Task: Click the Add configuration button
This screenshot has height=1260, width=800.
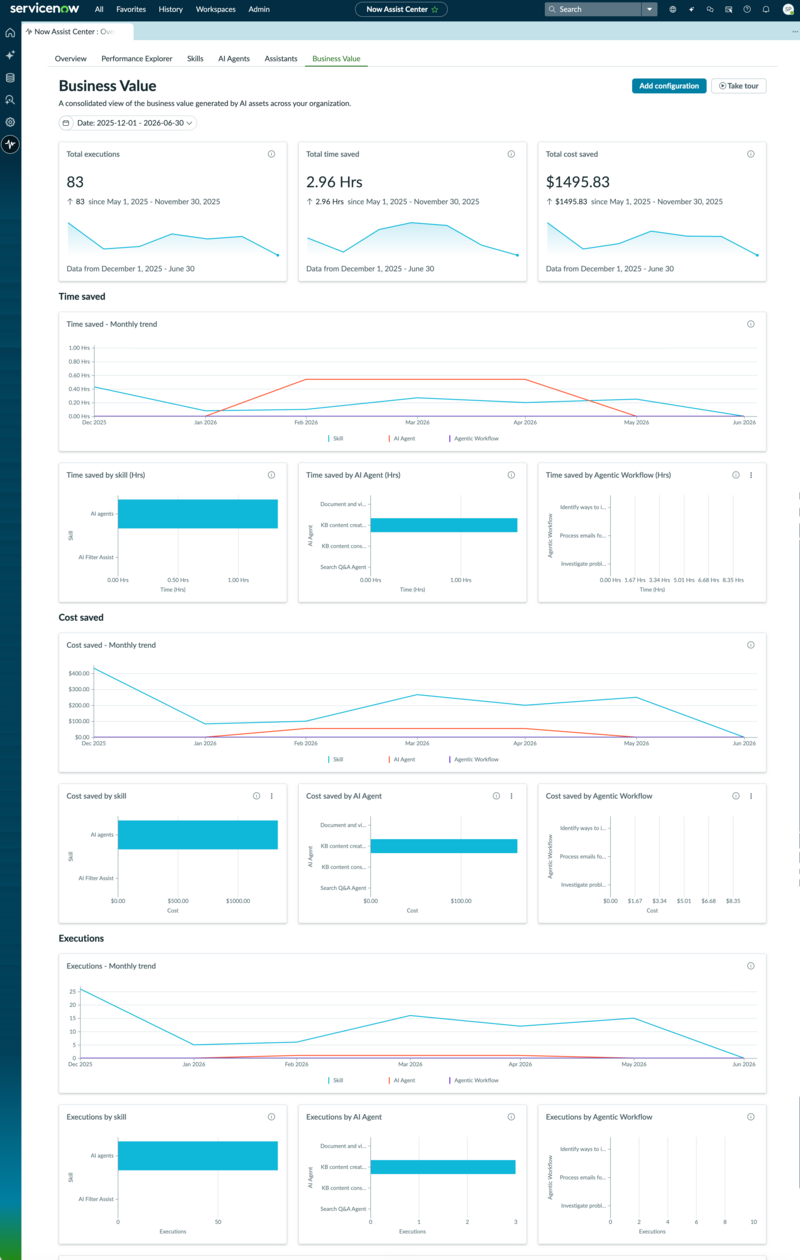Action: coord(669,86)
